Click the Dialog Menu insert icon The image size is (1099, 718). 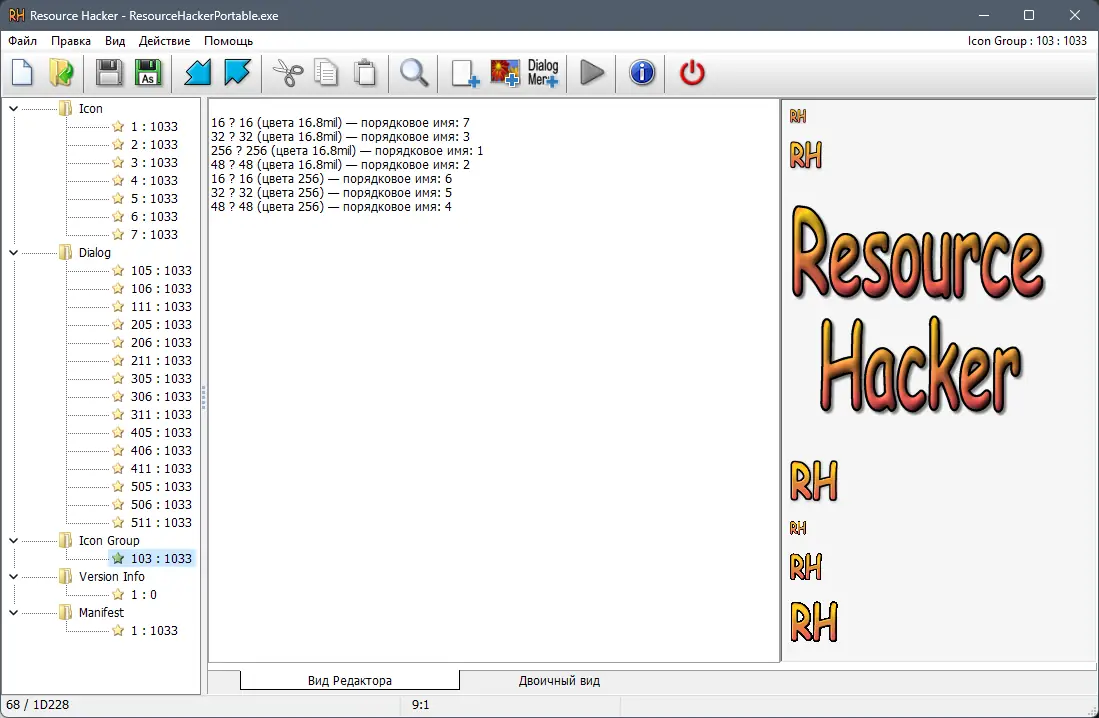[543, 73]
